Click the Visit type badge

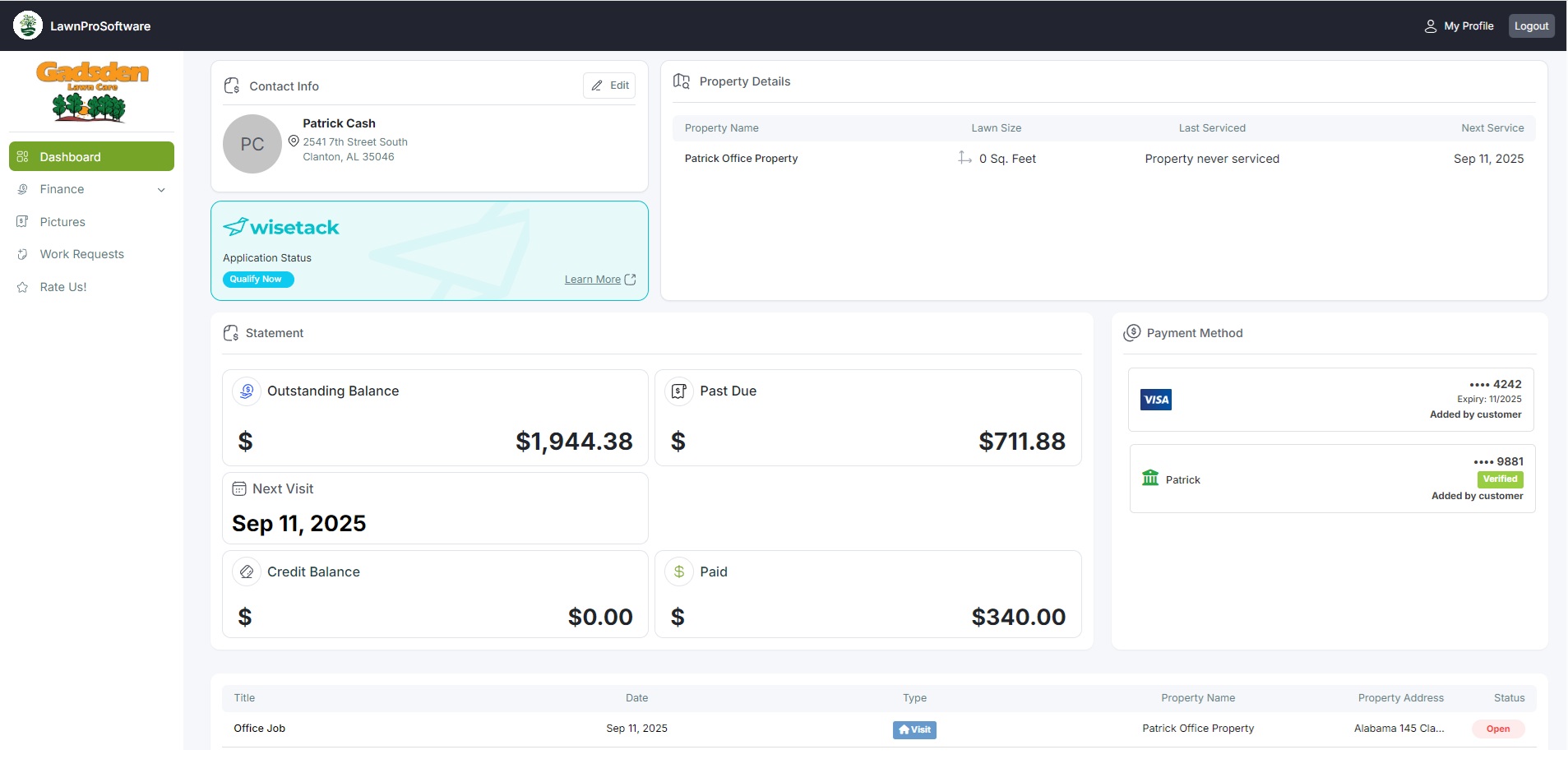pos(914,729)
